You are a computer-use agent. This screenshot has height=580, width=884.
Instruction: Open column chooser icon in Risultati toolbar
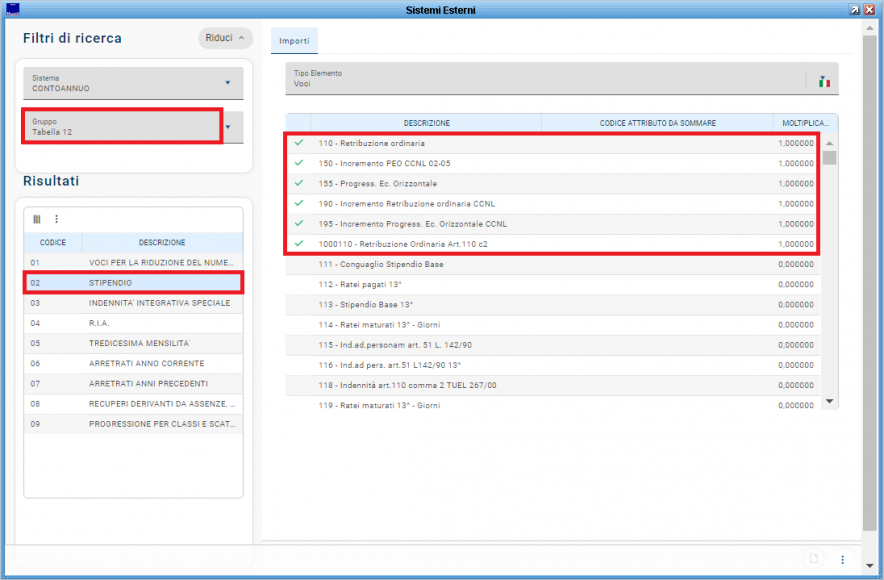[x=37, y=219]
